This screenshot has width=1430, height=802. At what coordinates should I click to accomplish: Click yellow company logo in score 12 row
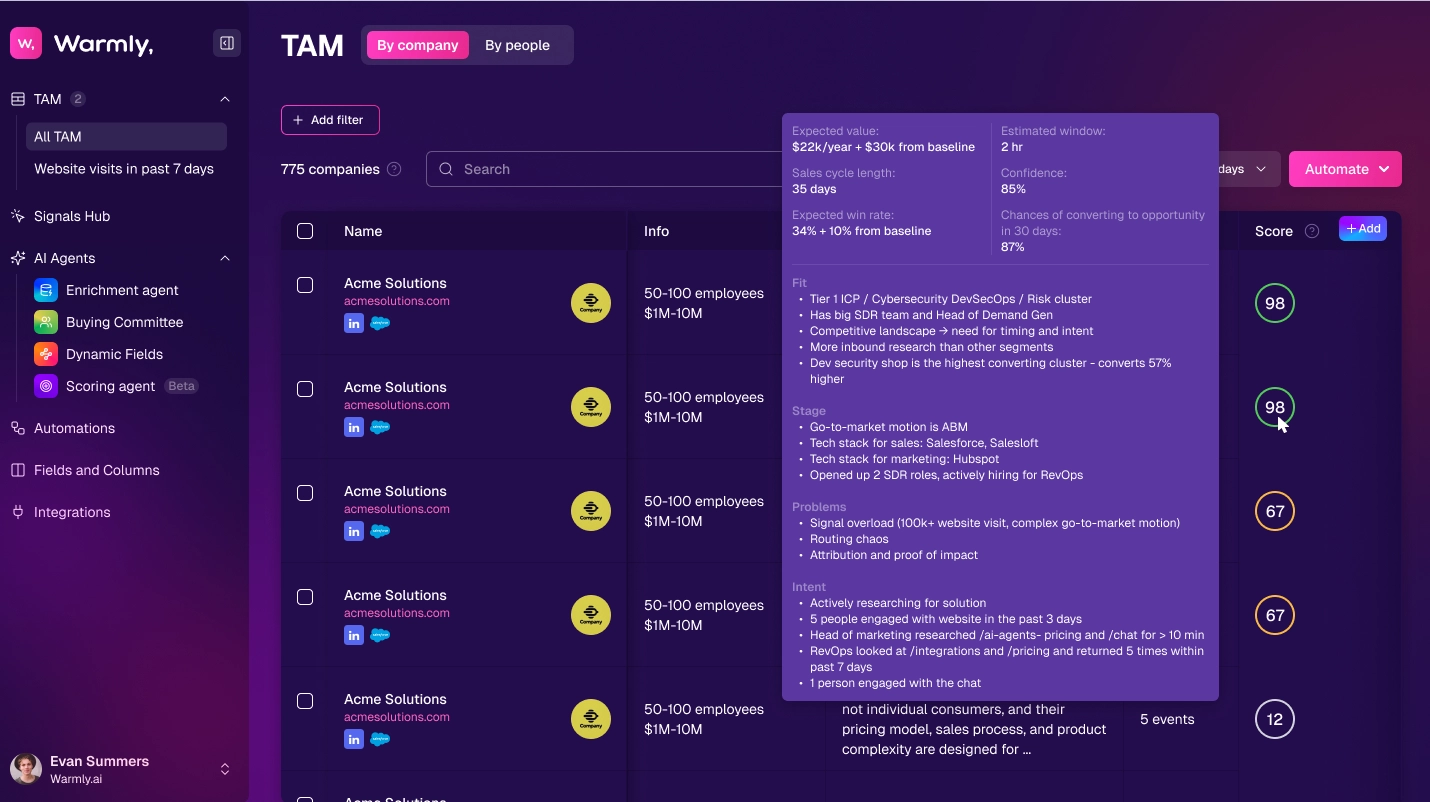click(591, 719)
